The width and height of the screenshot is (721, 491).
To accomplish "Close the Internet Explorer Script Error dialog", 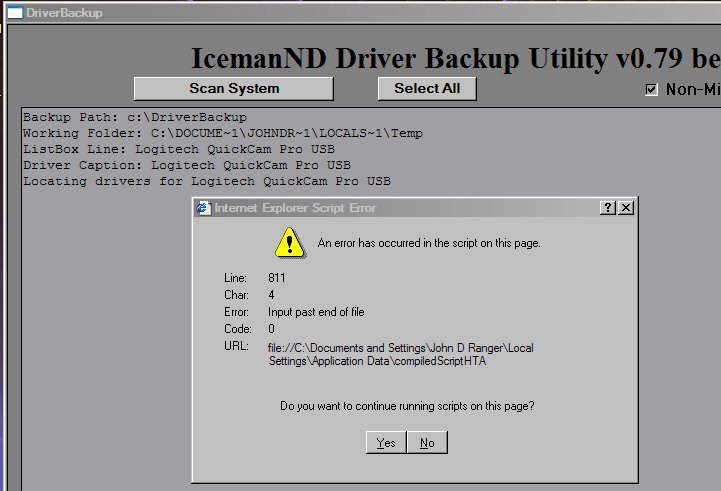I will (626, 208).
